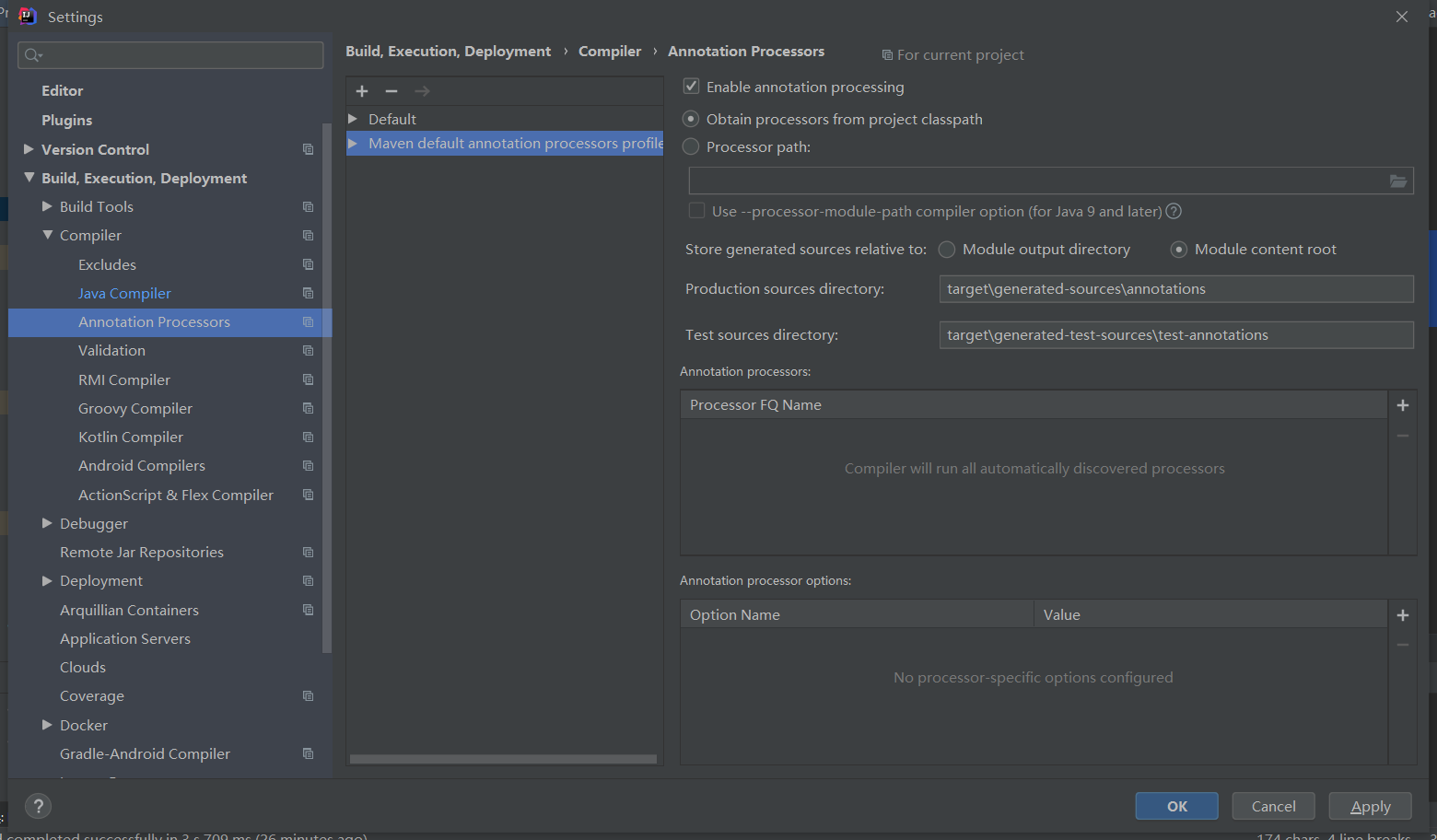This screenshot has width=1437, height=840.
Task: Click the Production sources directory field
Action: [x=1176, y=289]
